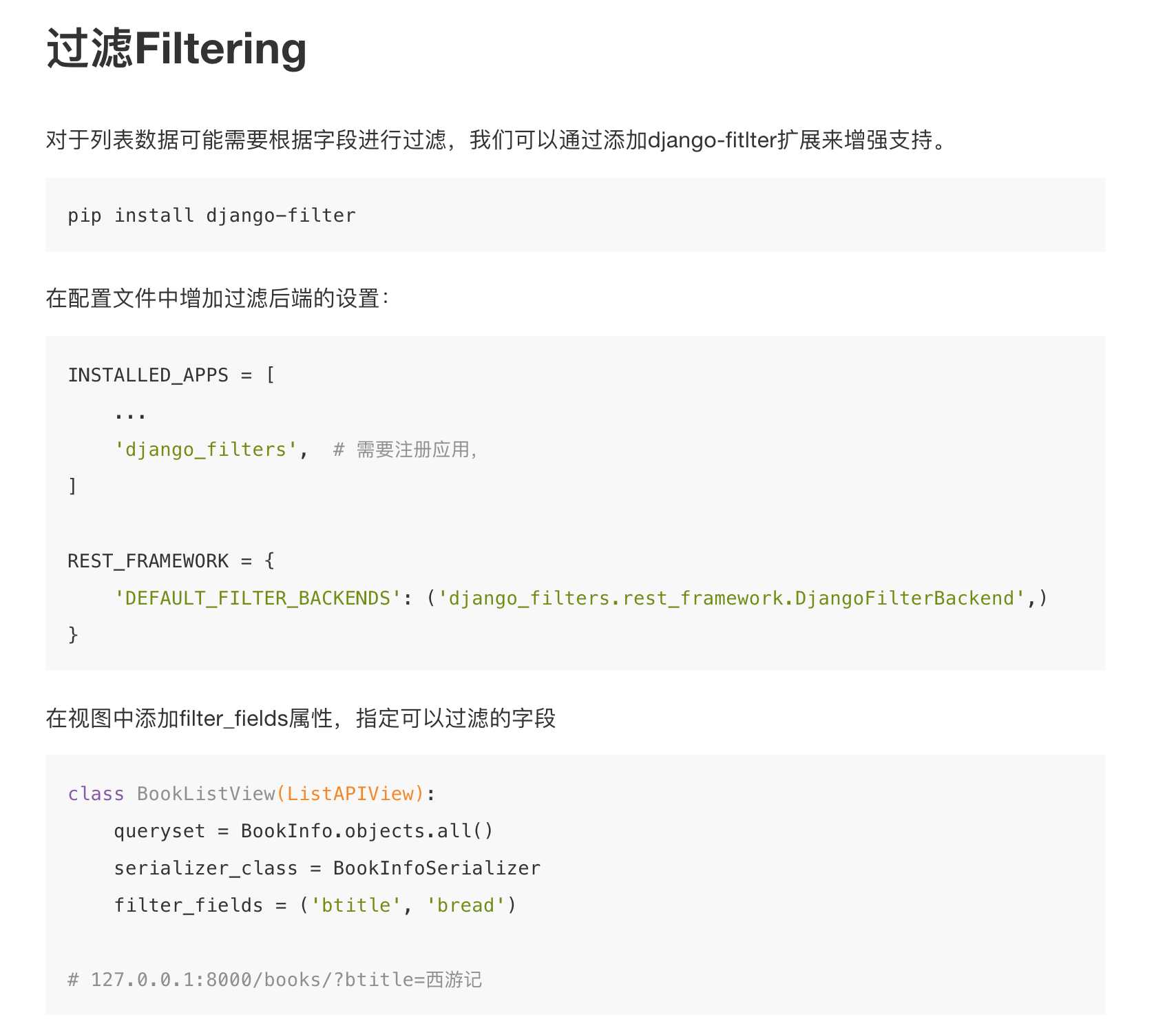Click ListAPIView in the class definition

click(x=350, y=794)
